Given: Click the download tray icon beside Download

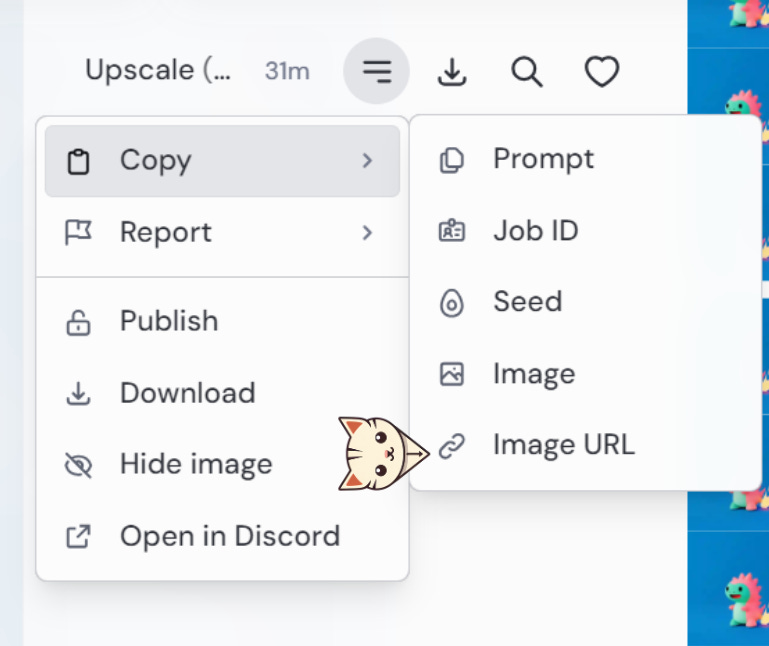Looking at the screenshot, I should (x=78, y=394).
